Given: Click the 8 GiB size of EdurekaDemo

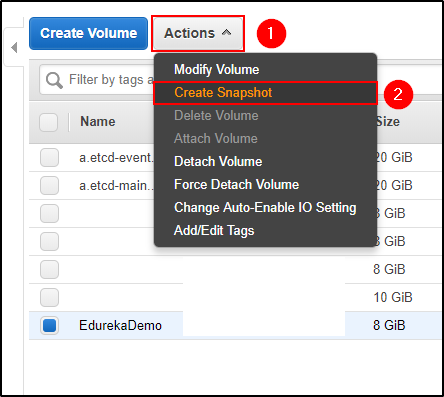Looking at the screenshot, I should (389, 325).
